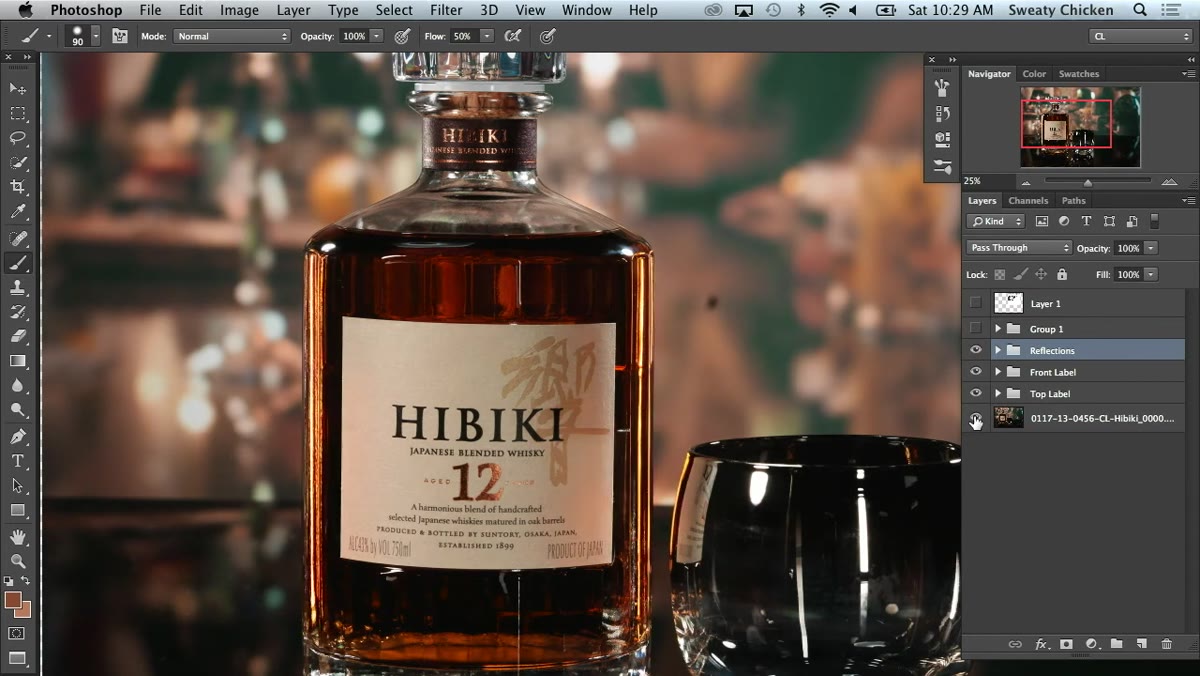
Task: Select the Lasso tool
Action: (x=18, y=138)
